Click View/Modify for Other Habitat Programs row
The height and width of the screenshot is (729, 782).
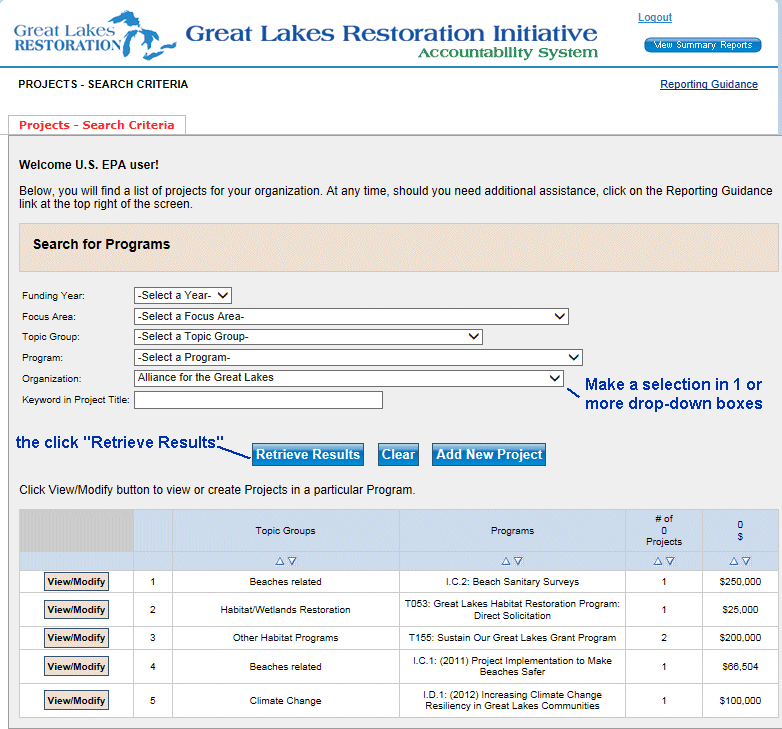(76, 638)
